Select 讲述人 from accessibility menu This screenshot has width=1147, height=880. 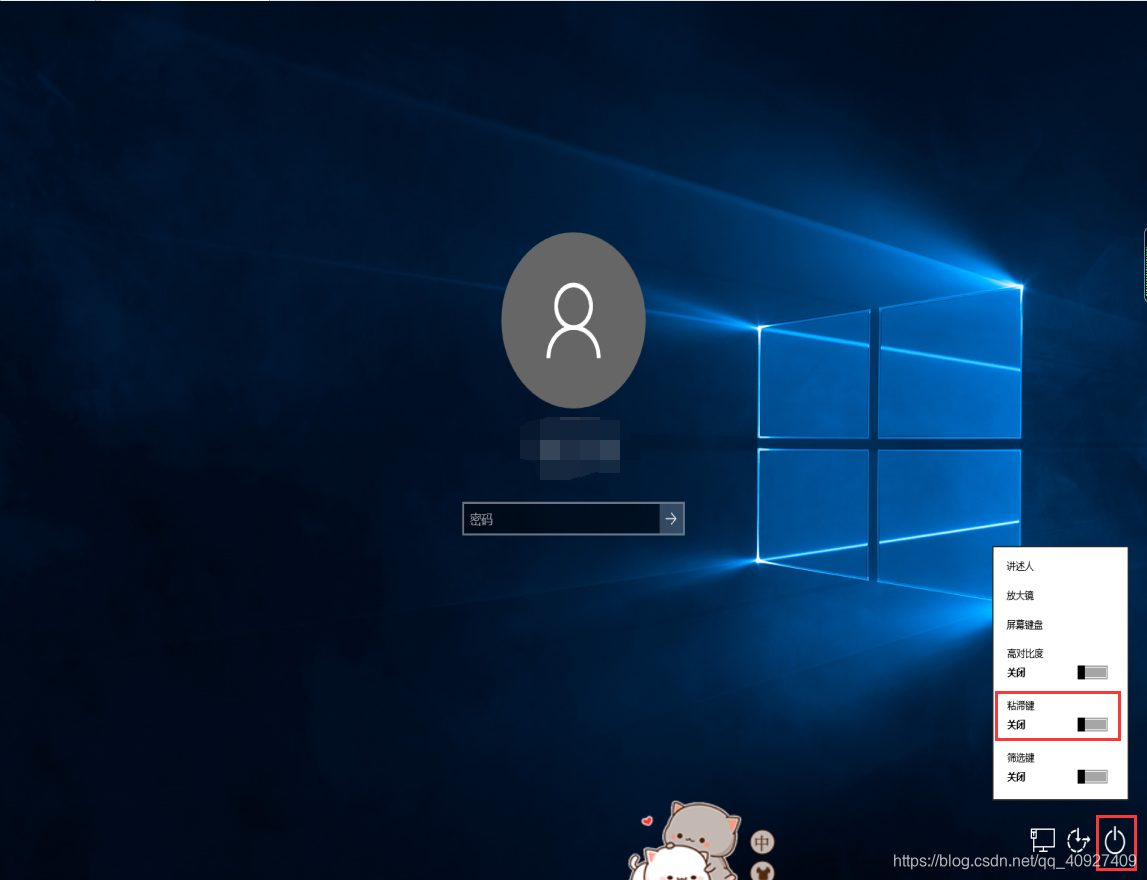[1020, 566]
